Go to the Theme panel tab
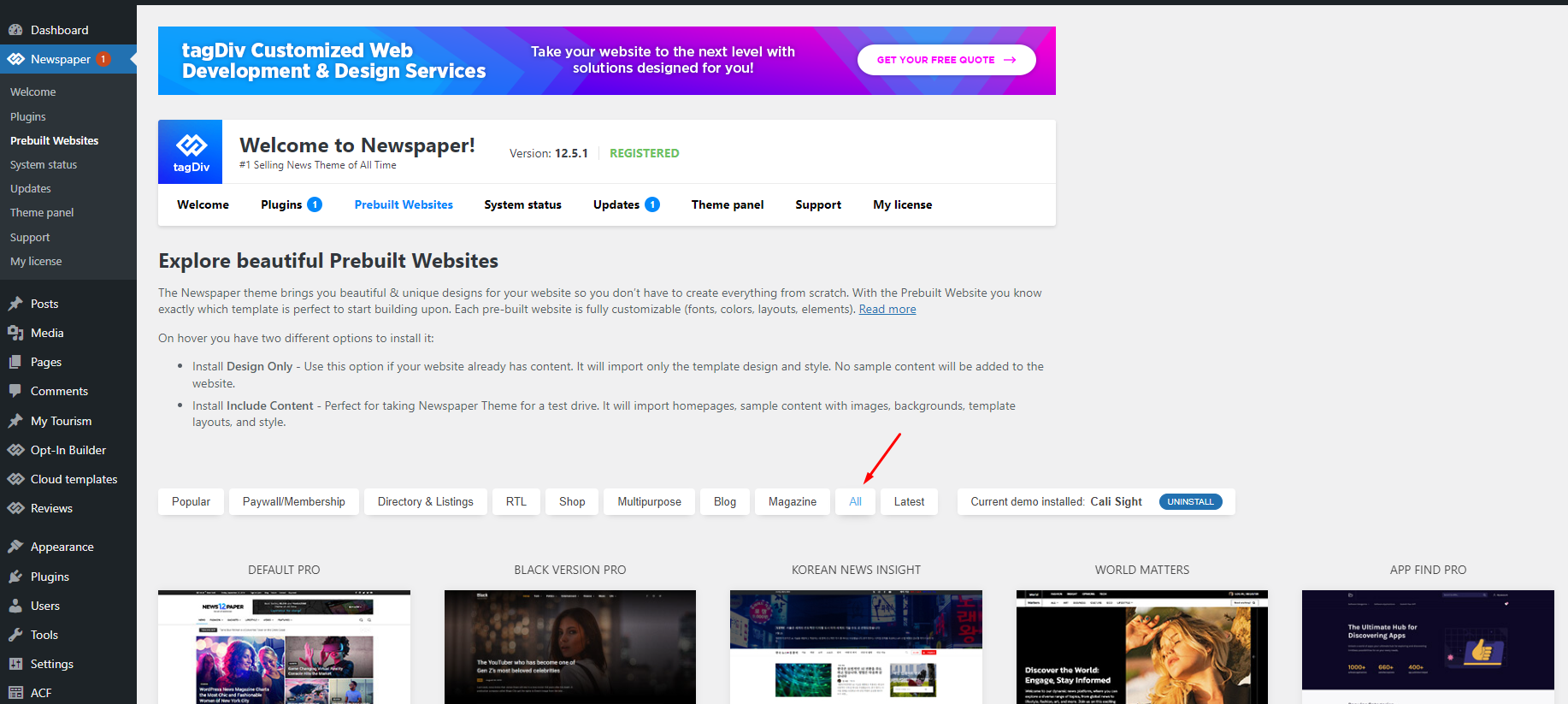Image resolution: width=1568 pixels, height=704 pixels. pyautogui.click(x=728, y=204)
